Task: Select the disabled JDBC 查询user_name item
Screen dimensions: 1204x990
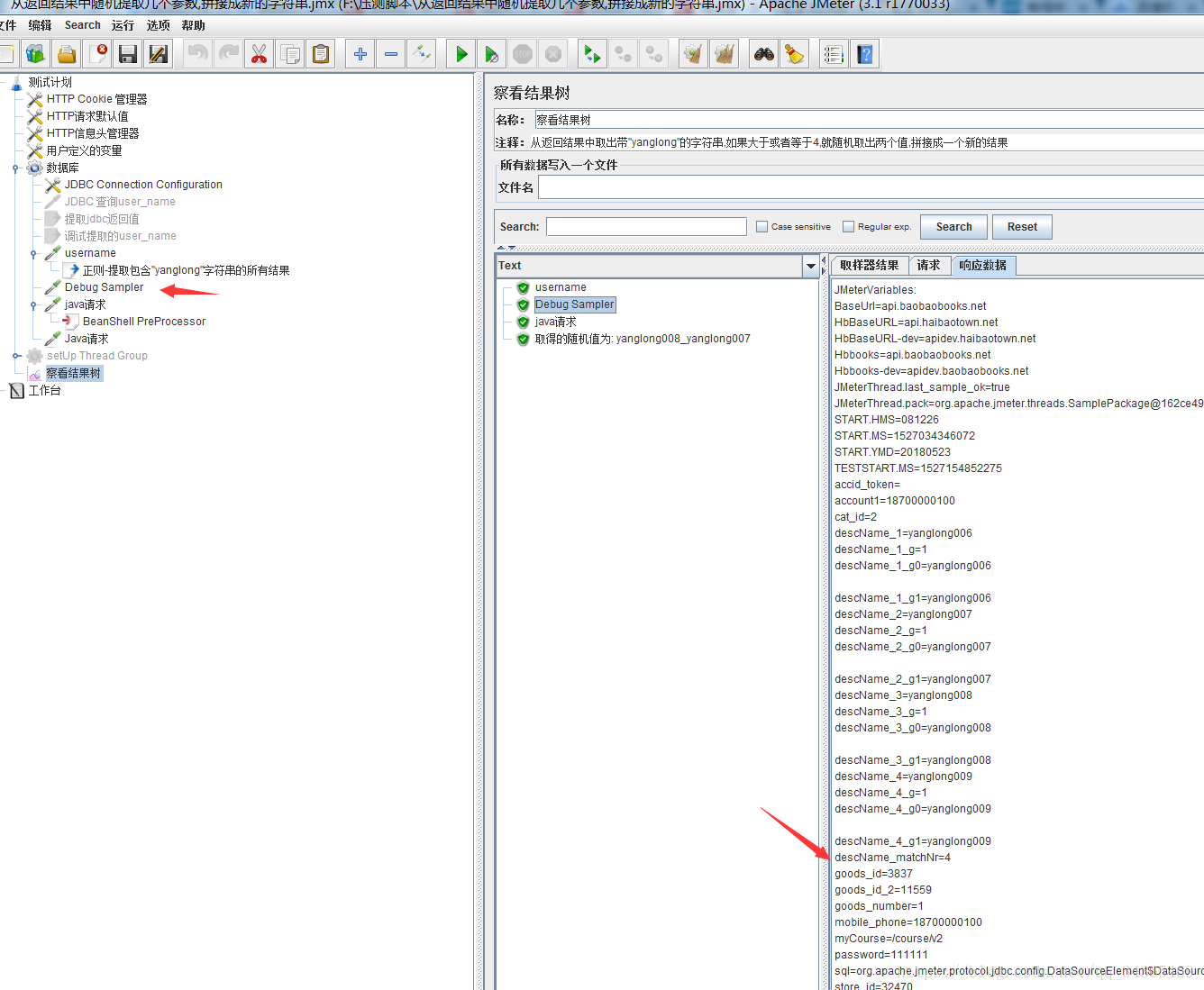Action: (x=120, y=202)
